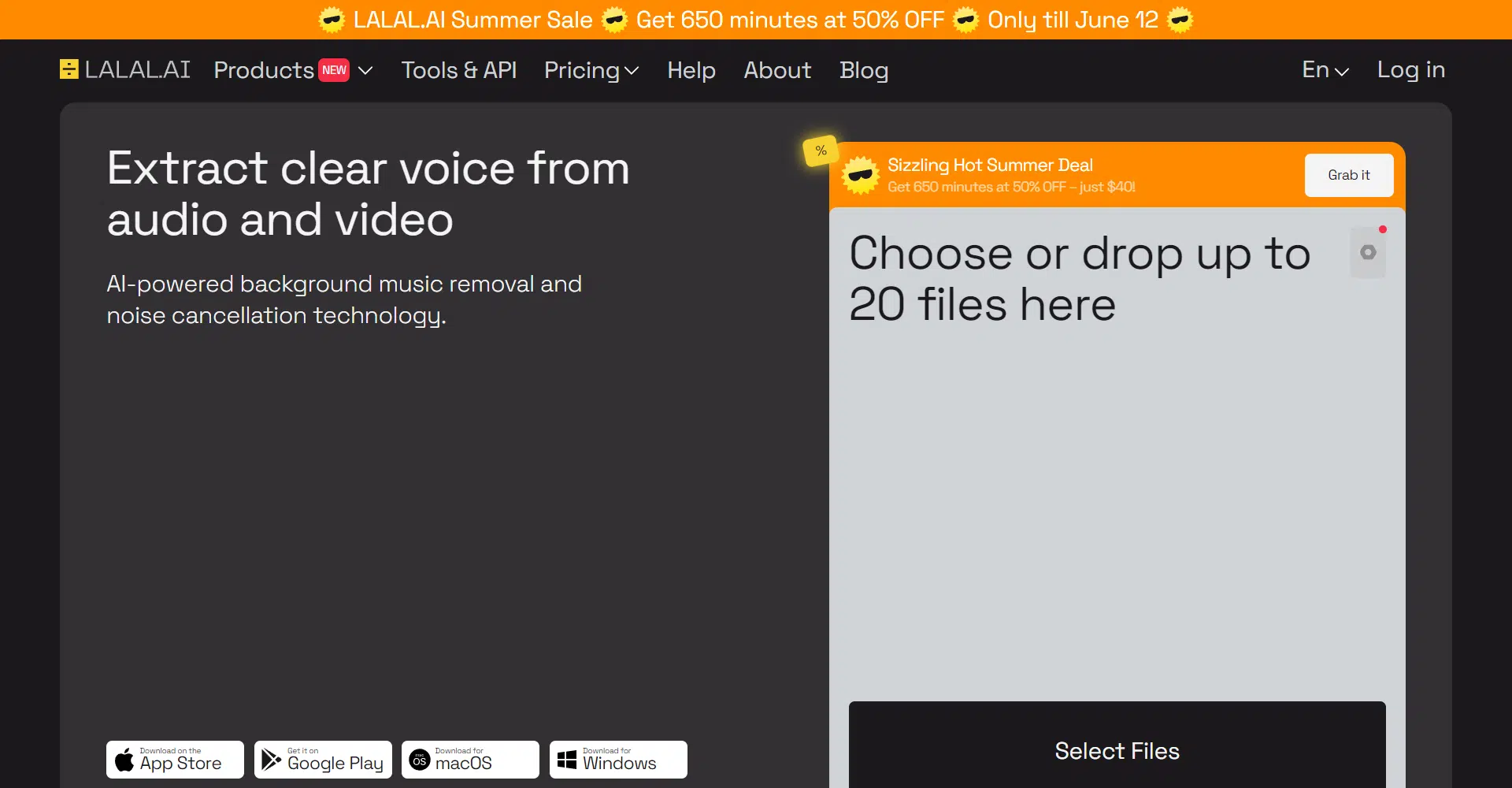Click the LALAL.AI logo icon
Viewport: 1512px width, 788px height.
tap(69, 69)
